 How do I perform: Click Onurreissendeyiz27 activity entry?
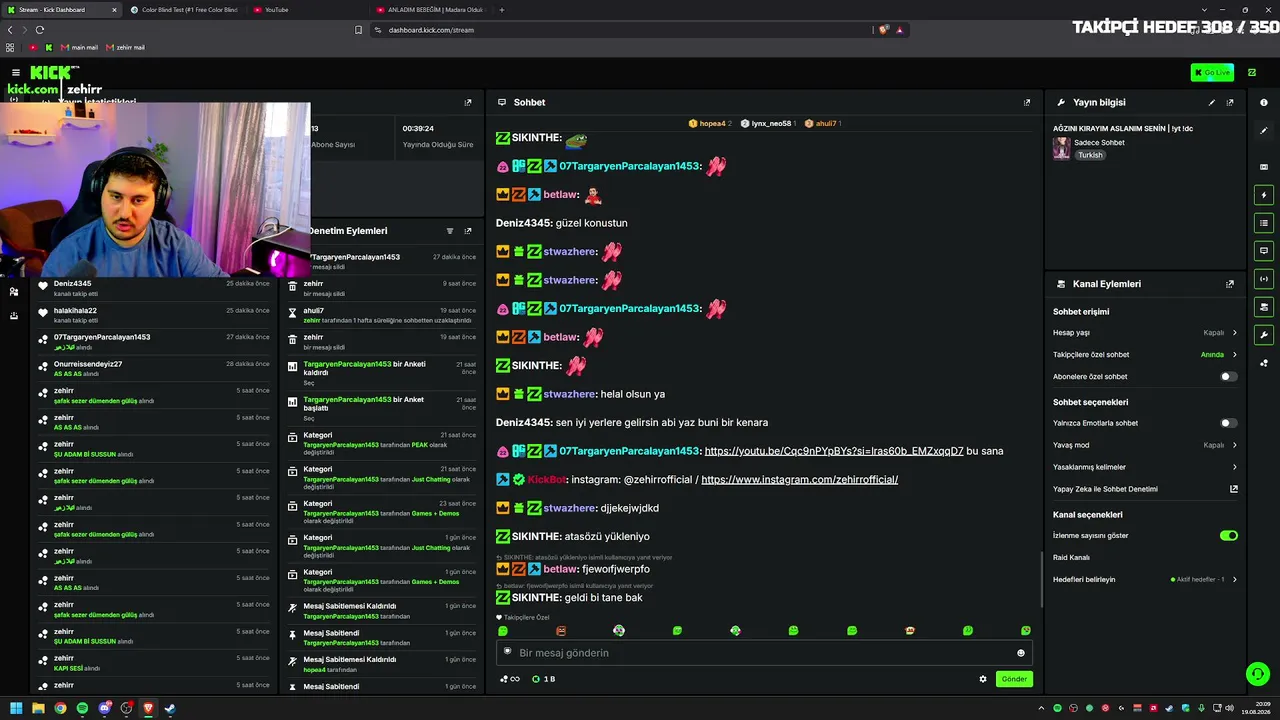pos(154,368)
